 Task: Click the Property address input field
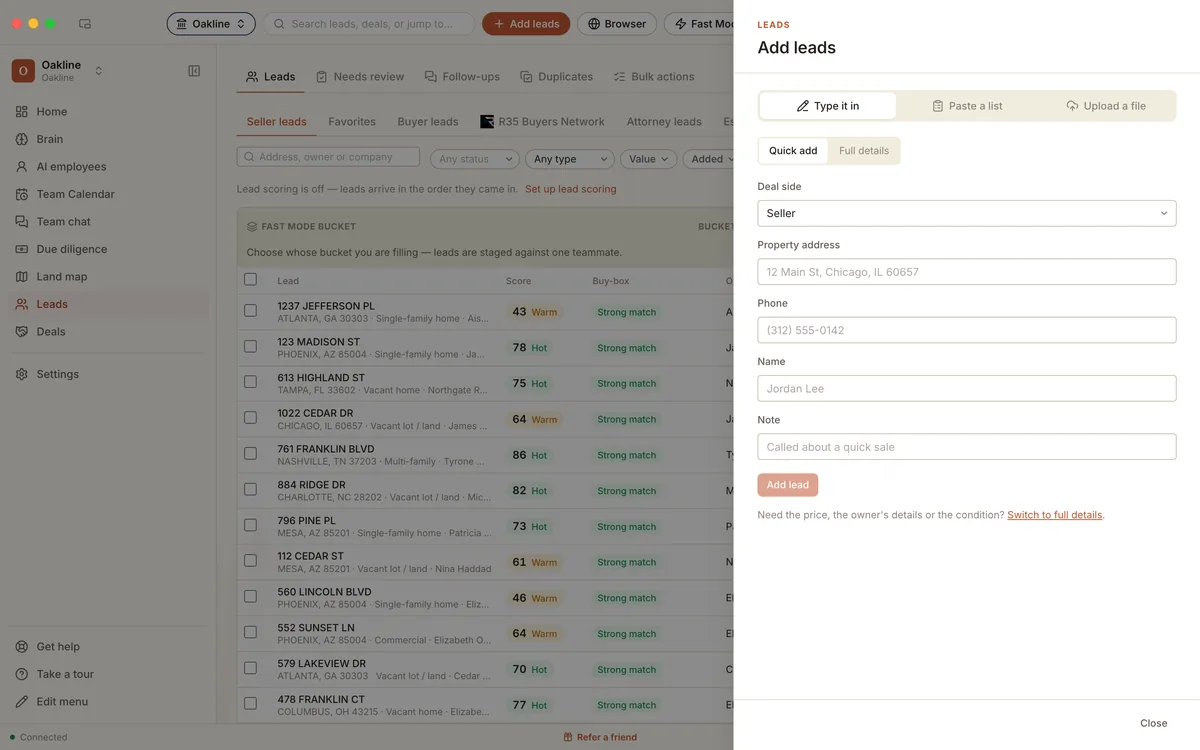pos(967,272)
